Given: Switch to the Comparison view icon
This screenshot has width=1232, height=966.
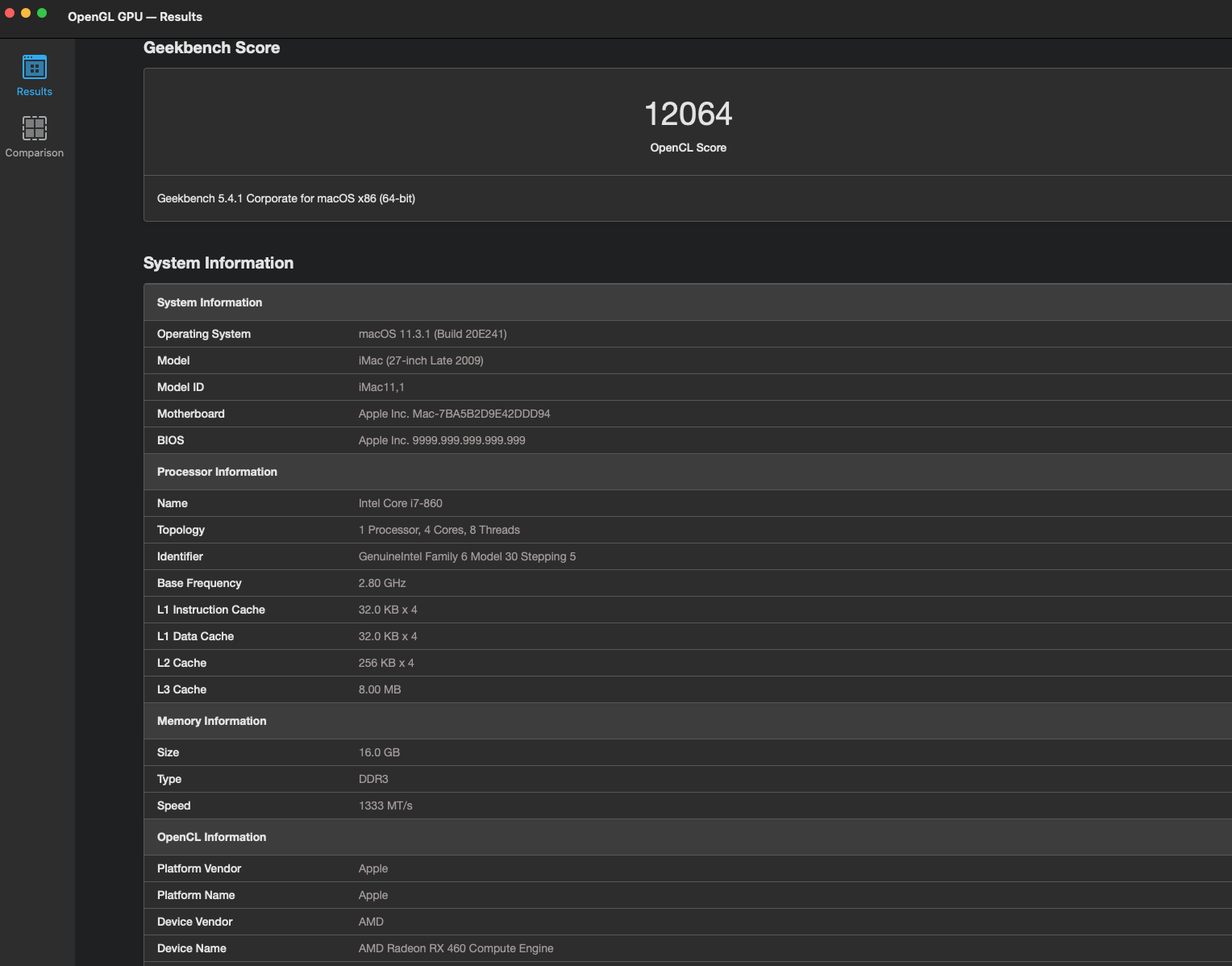Looking at the screenshot, I should pyautogui.click(x=35, y=128).
